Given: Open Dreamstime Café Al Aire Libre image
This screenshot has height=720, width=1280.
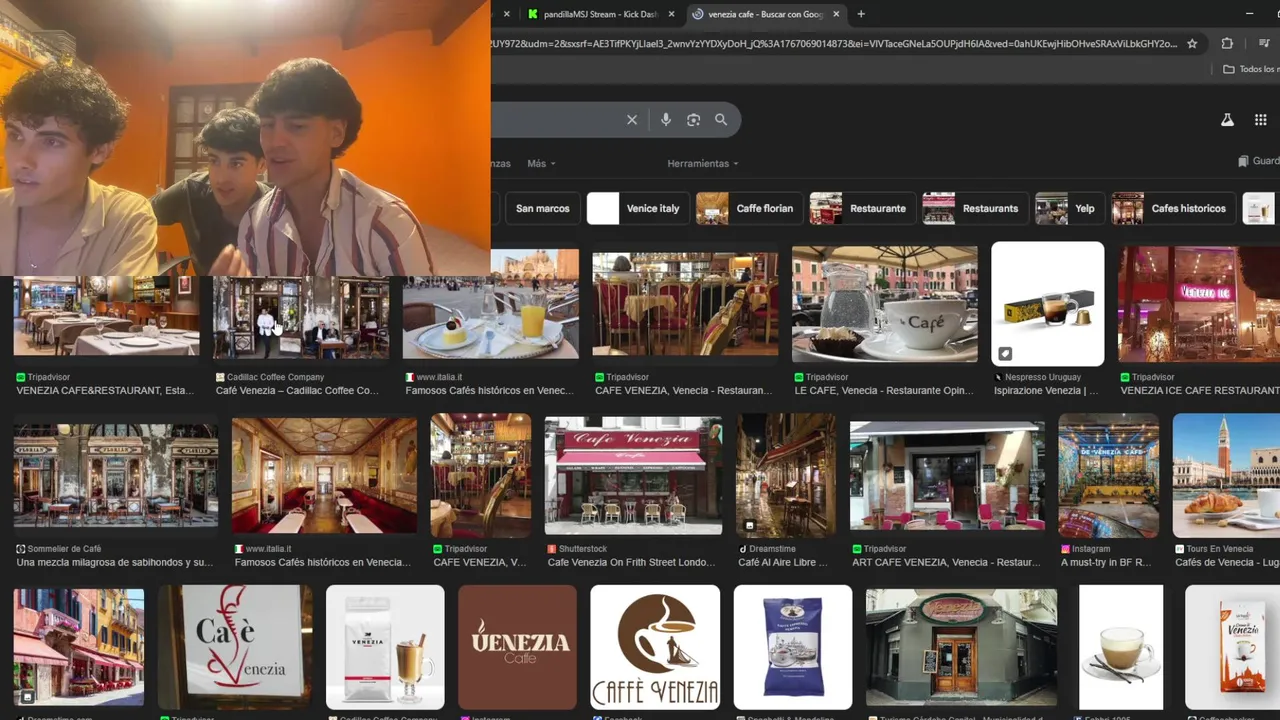Looking at the screenshot, I should click(x=786, y=476).
